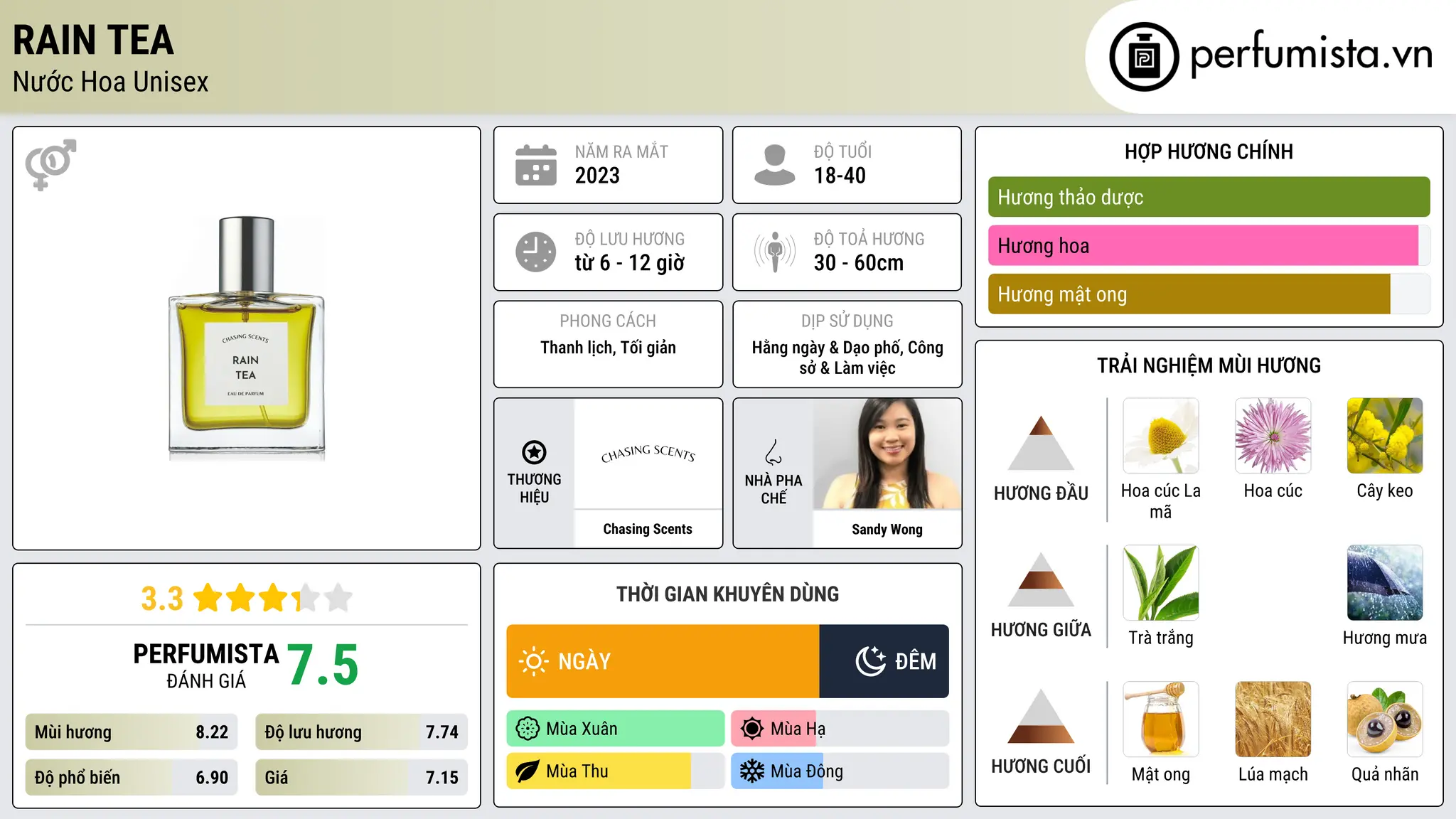Viewport: 1456px width, 819px height.
Task: Click the sillage icon beside Độ toả hương
Action: click(775, 252)
